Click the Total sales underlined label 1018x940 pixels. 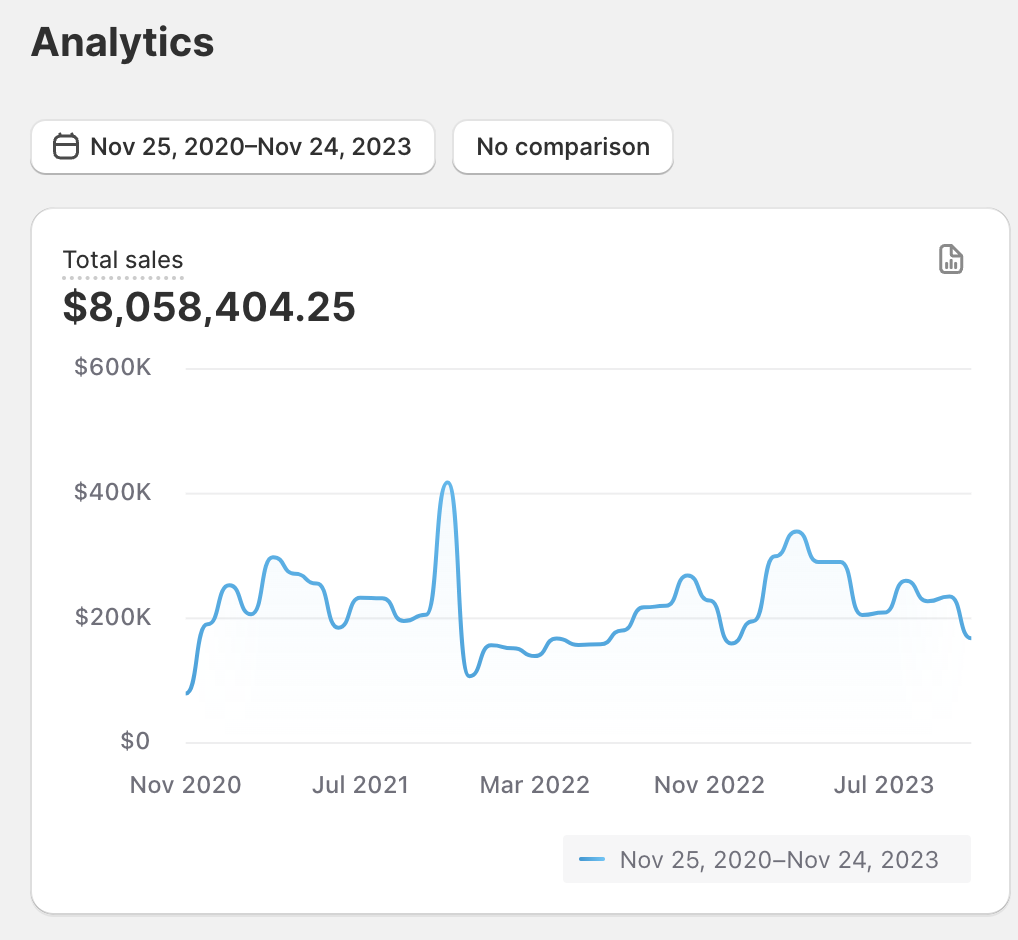(123, 261)
